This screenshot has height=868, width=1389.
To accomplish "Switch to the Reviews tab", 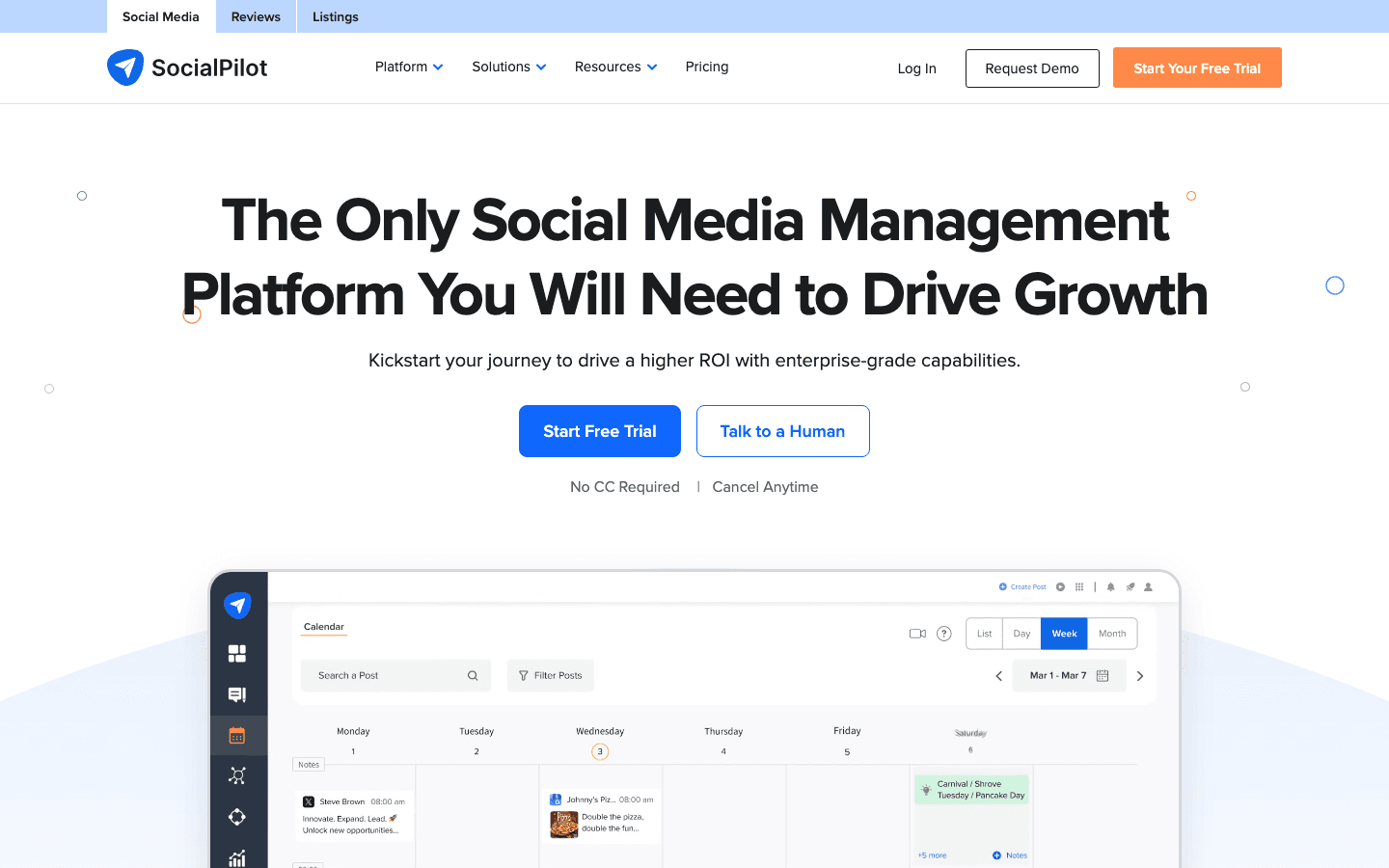I will 255,16.
